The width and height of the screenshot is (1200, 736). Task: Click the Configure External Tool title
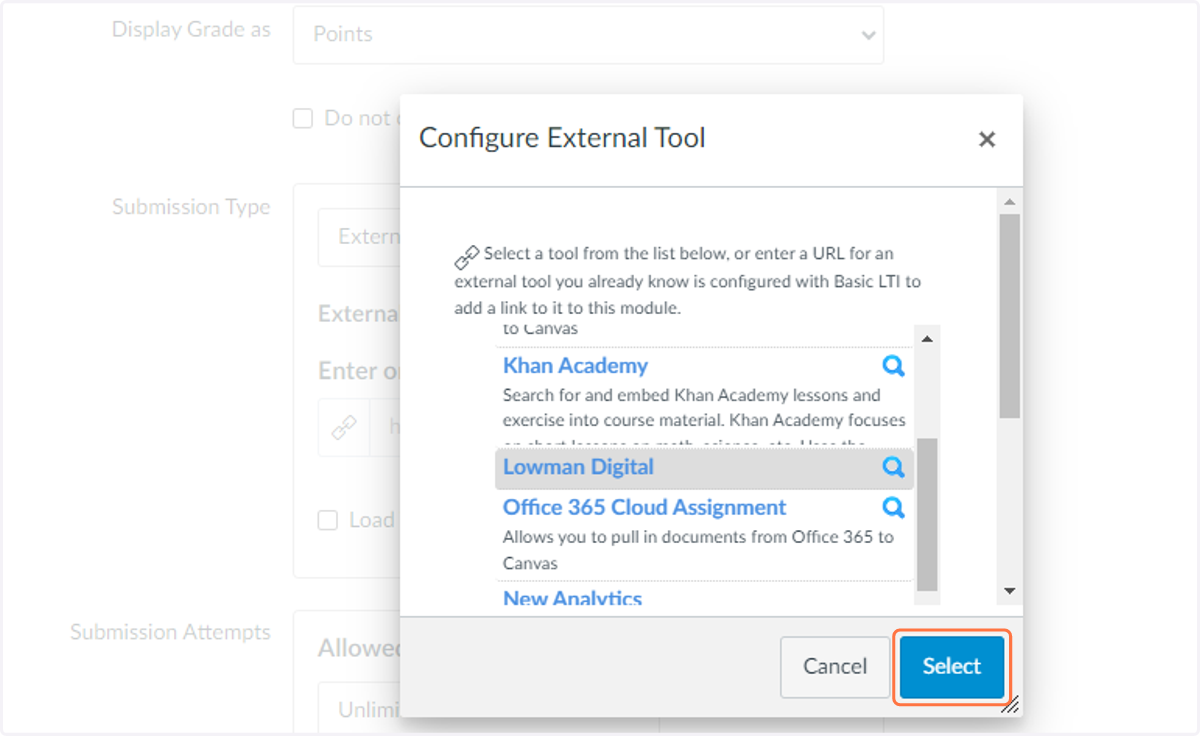[x=562, y=138]
